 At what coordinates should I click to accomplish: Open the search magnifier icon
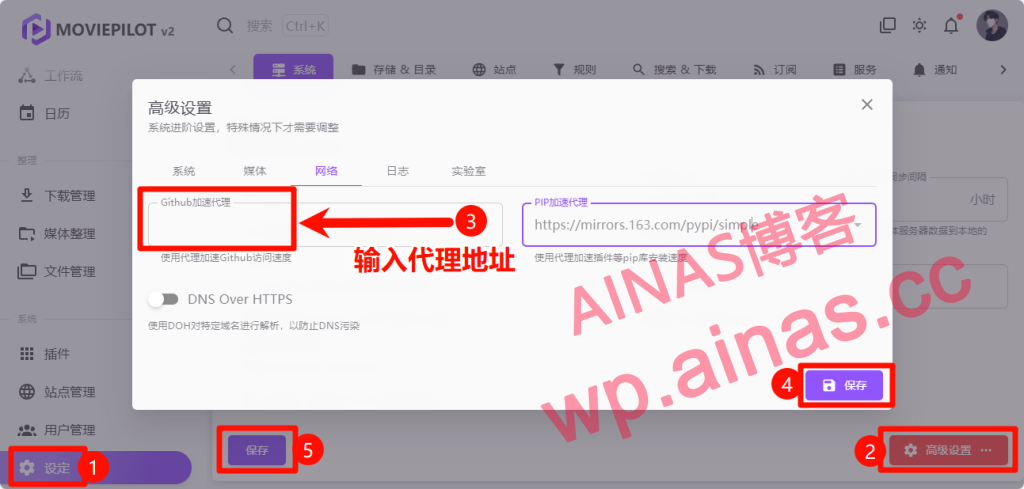point(225,26)
